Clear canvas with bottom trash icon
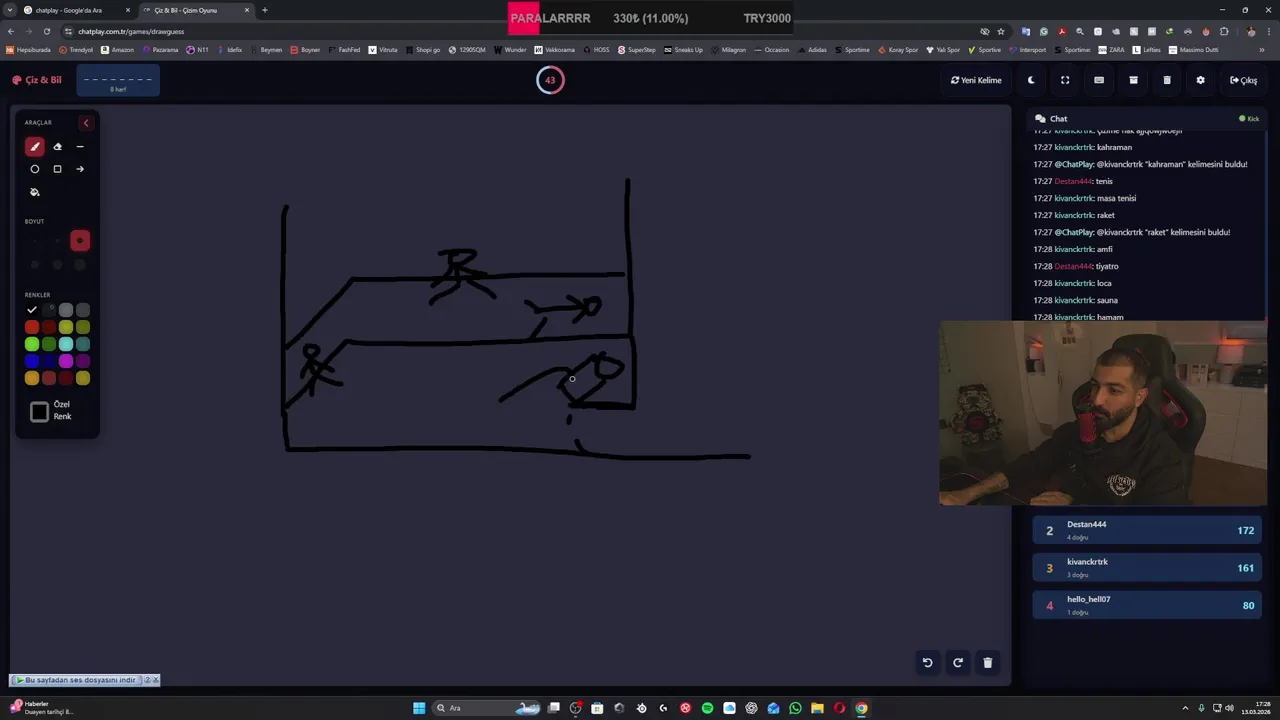1280x720 pixels. [x=987, y=662]
